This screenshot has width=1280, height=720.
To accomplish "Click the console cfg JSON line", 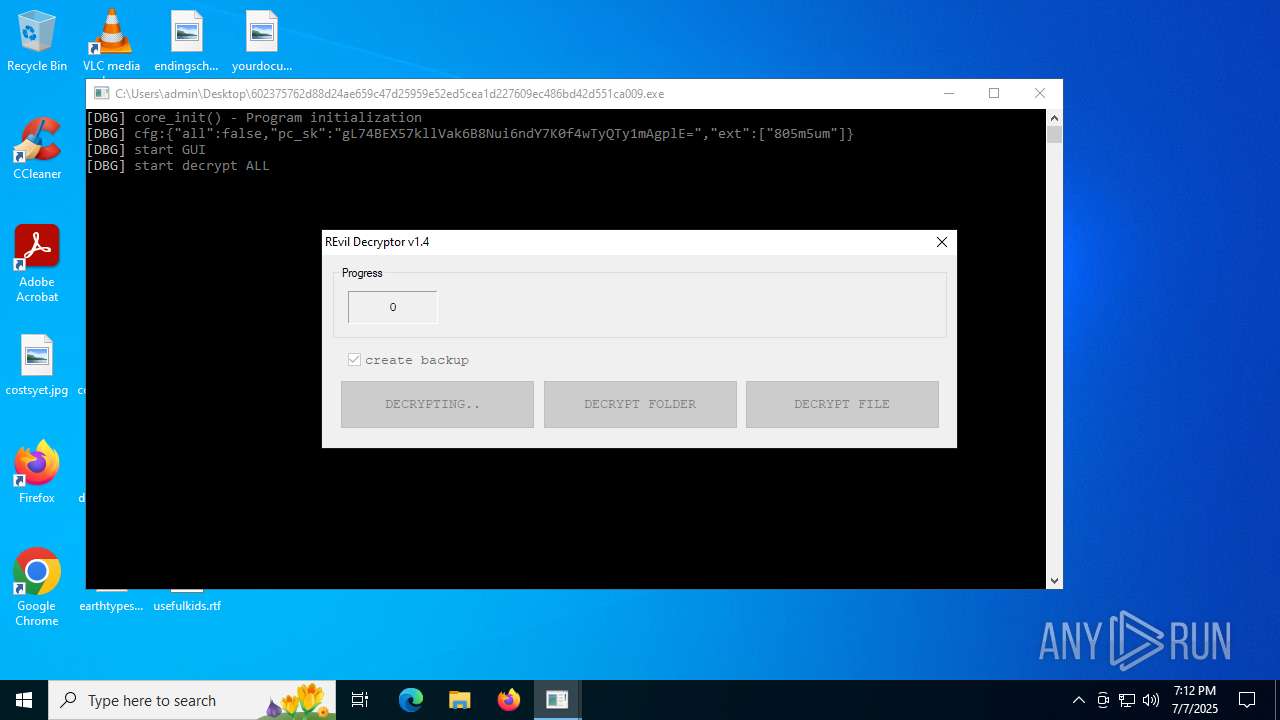I will pos(470,134).
